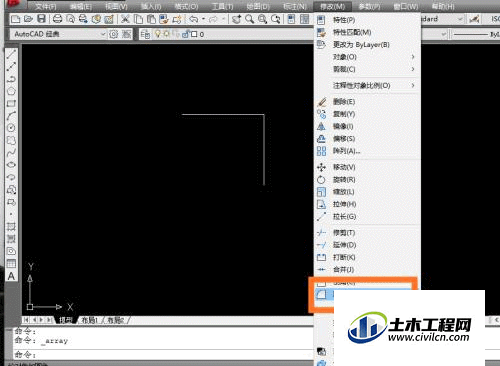Open the 修改(M) menu

coord(332,6)
